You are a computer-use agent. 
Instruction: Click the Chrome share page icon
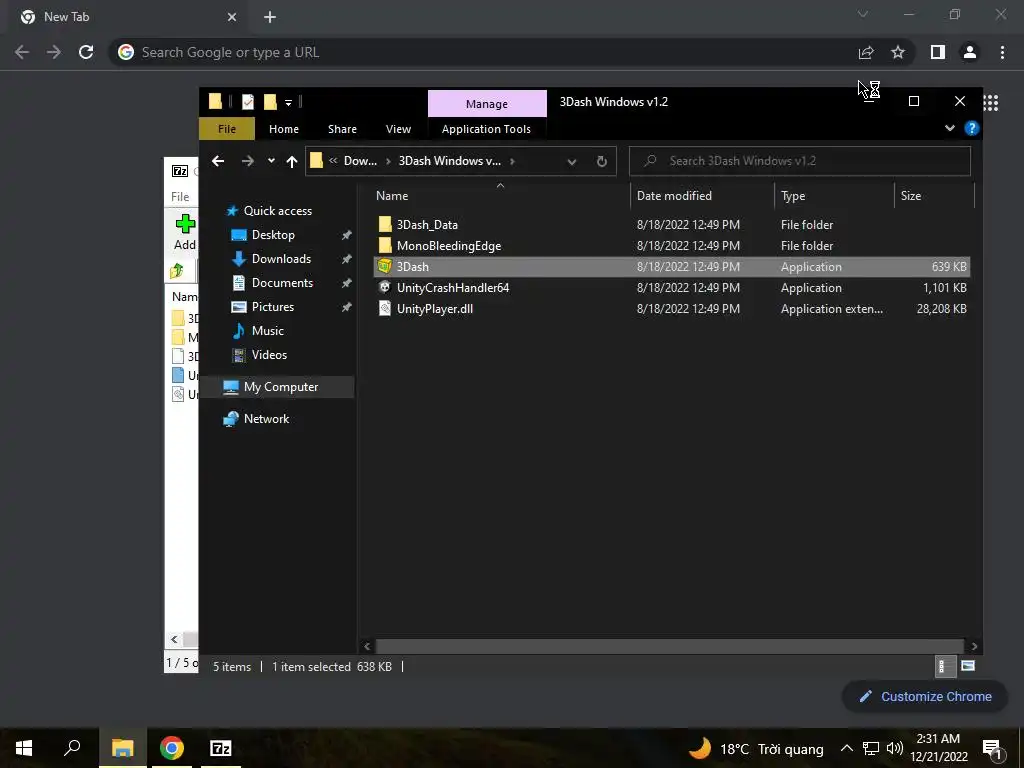[866, 52]
